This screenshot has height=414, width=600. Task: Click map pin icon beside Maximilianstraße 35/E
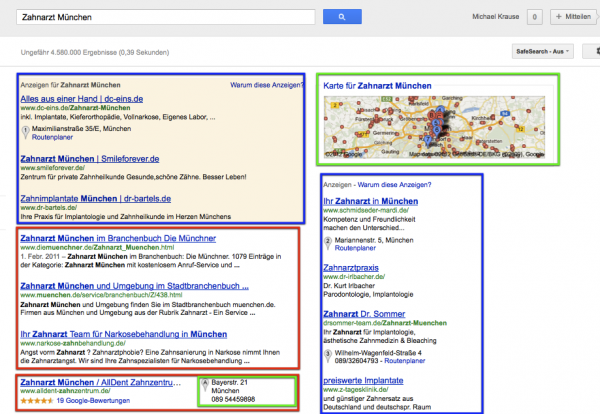25,132
